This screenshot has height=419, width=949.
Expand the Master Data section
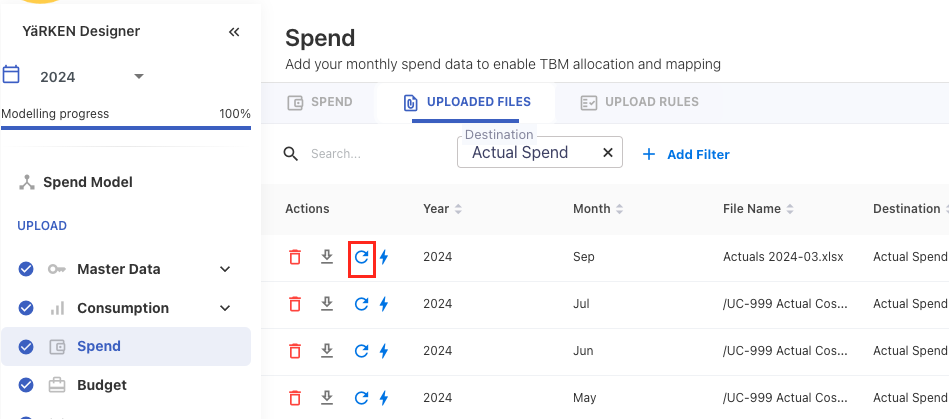coord(225,269)
